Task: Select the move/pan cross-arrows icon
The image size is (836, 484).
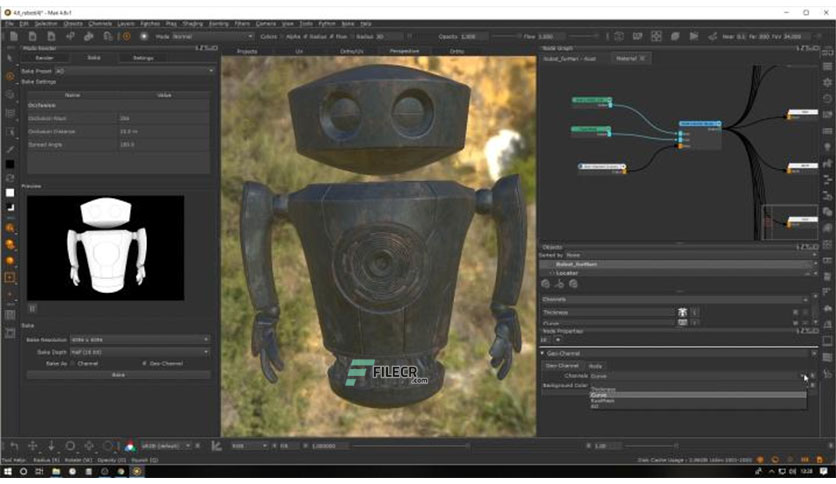Action: (x=33, y=446)
